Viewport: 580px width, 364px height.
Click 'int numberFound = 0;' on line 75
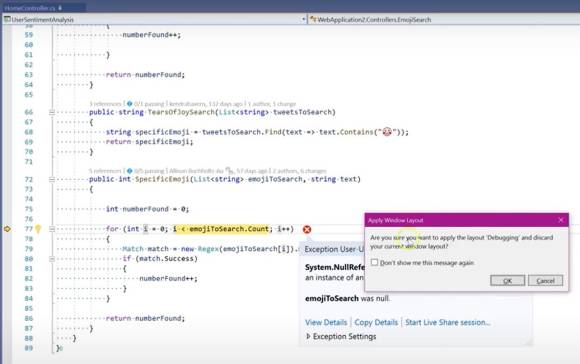[x=147, y=209]
